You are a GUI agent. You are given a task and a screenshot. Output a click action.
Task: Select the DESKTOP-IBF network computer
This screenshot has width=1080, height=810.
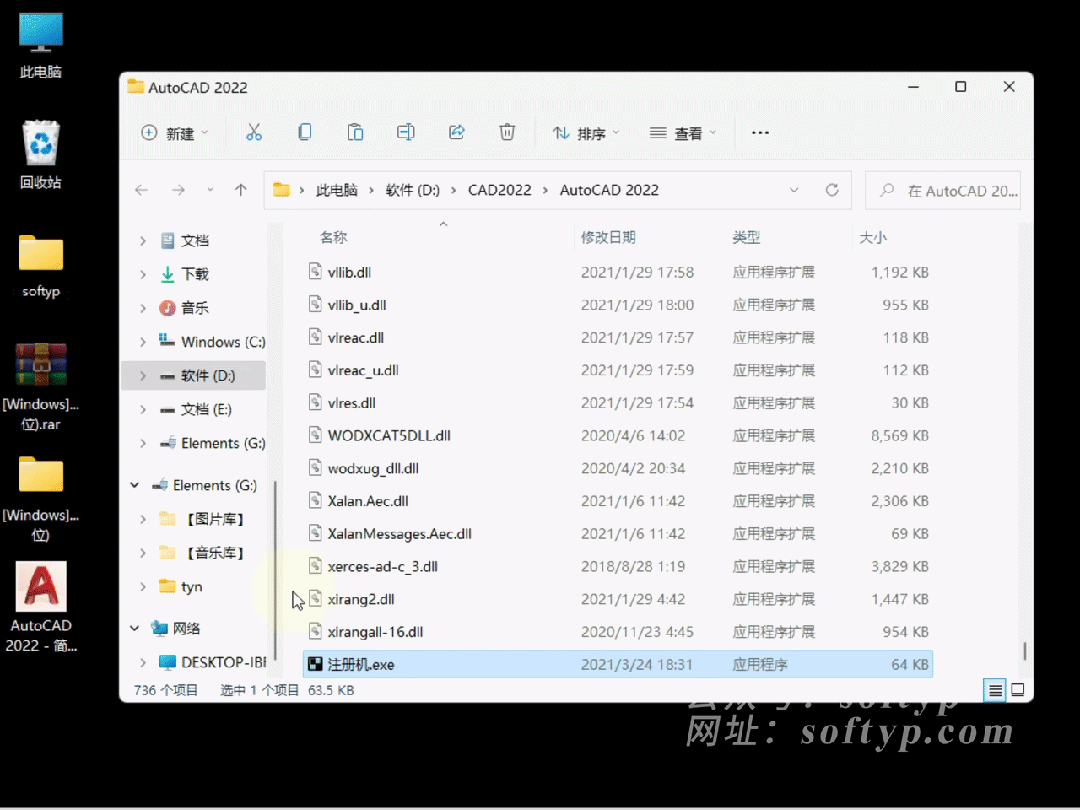point(212,662)
